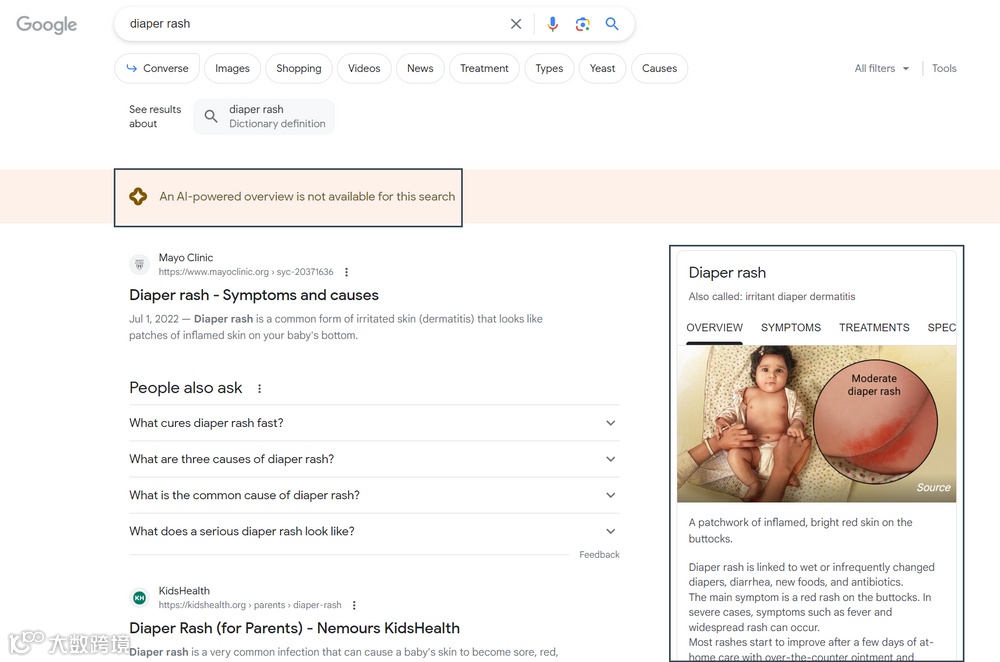Open Google Lens image search icon

[x=582, y=24]
